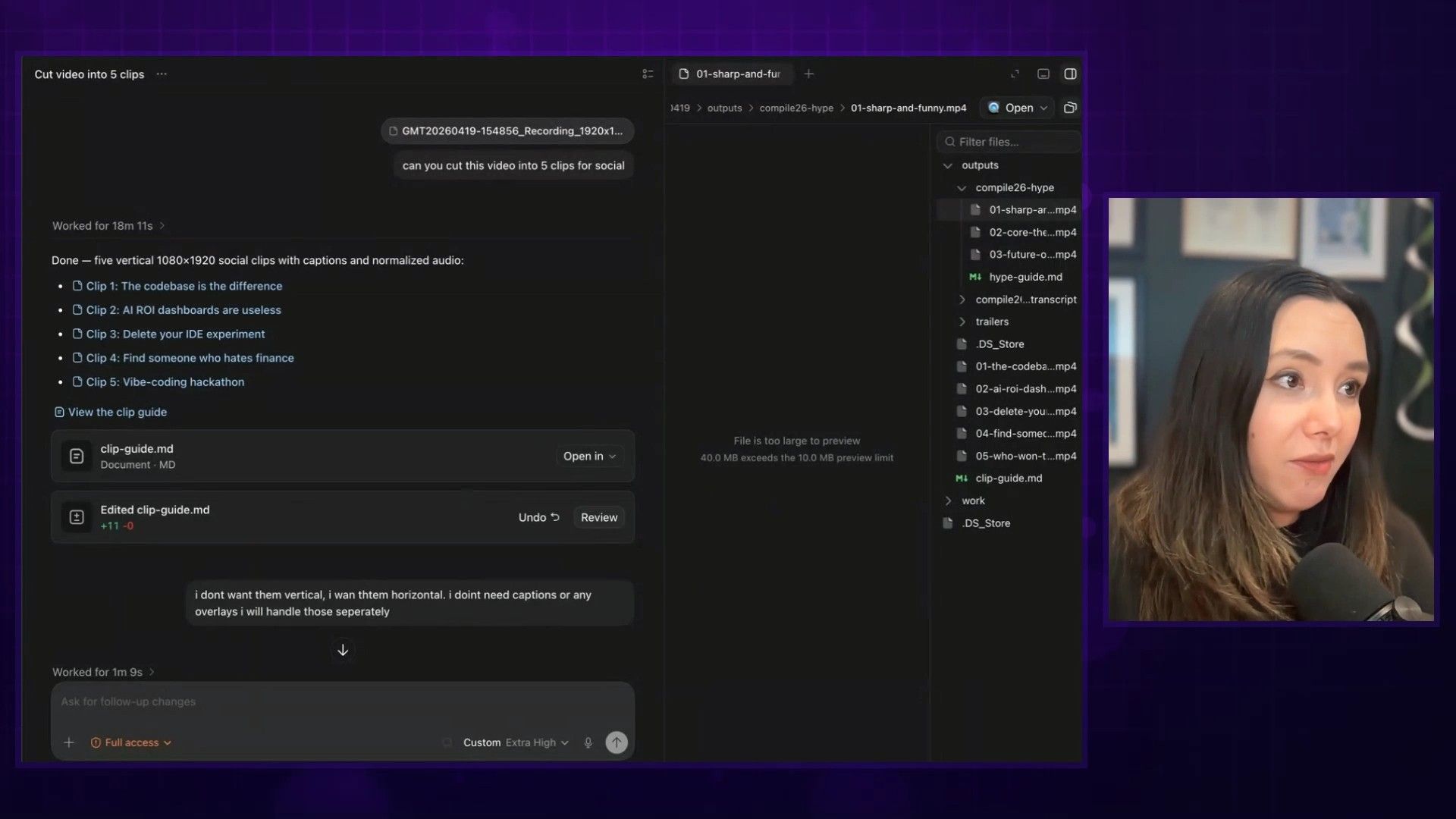
Task: Open Clip 2: AI ROI dashboards are useless
Action: pyautogui.click(x=177, y=310)
